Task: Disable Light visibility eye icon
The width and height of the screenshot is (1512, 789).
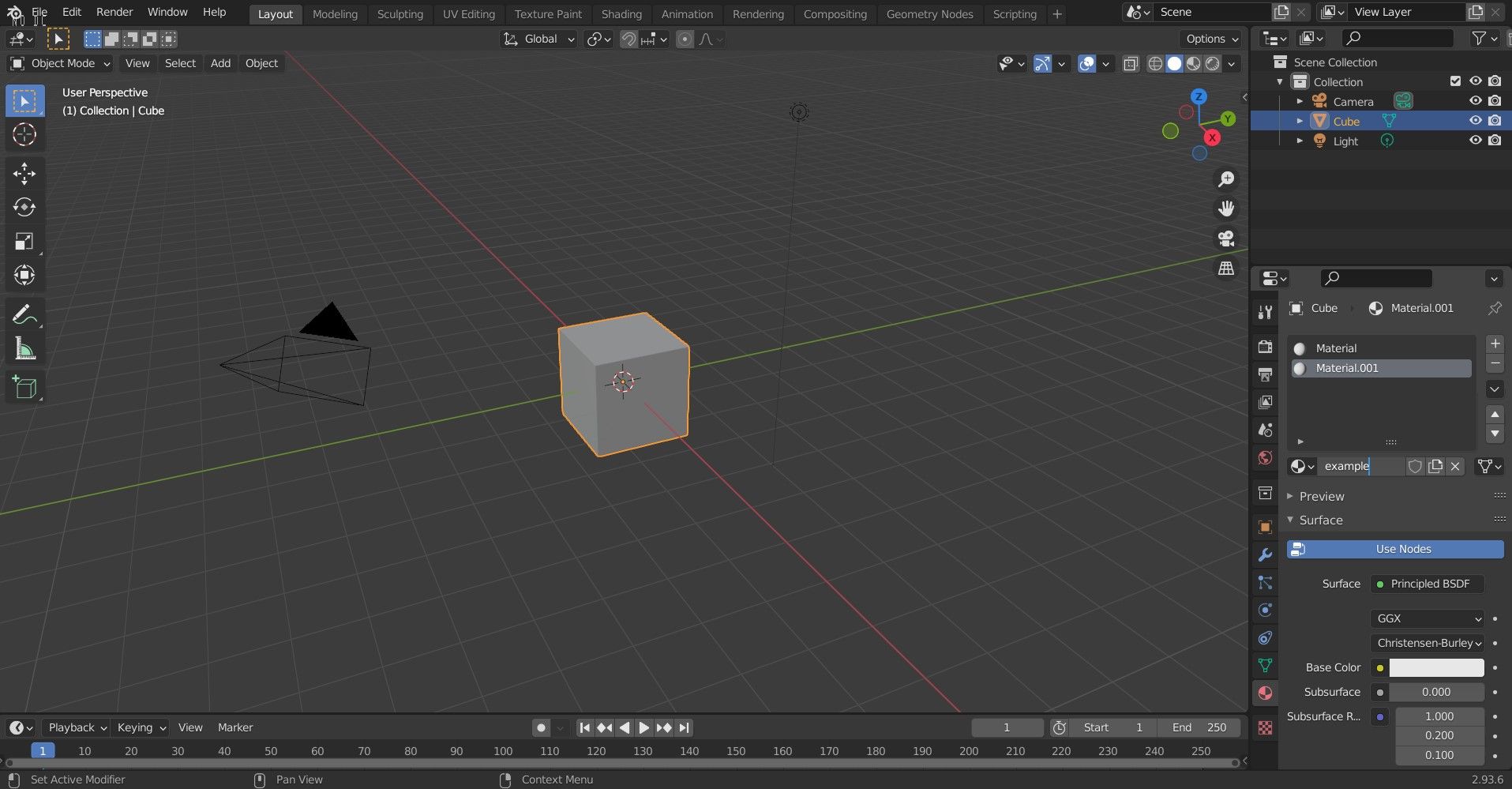Action: 1475,141
